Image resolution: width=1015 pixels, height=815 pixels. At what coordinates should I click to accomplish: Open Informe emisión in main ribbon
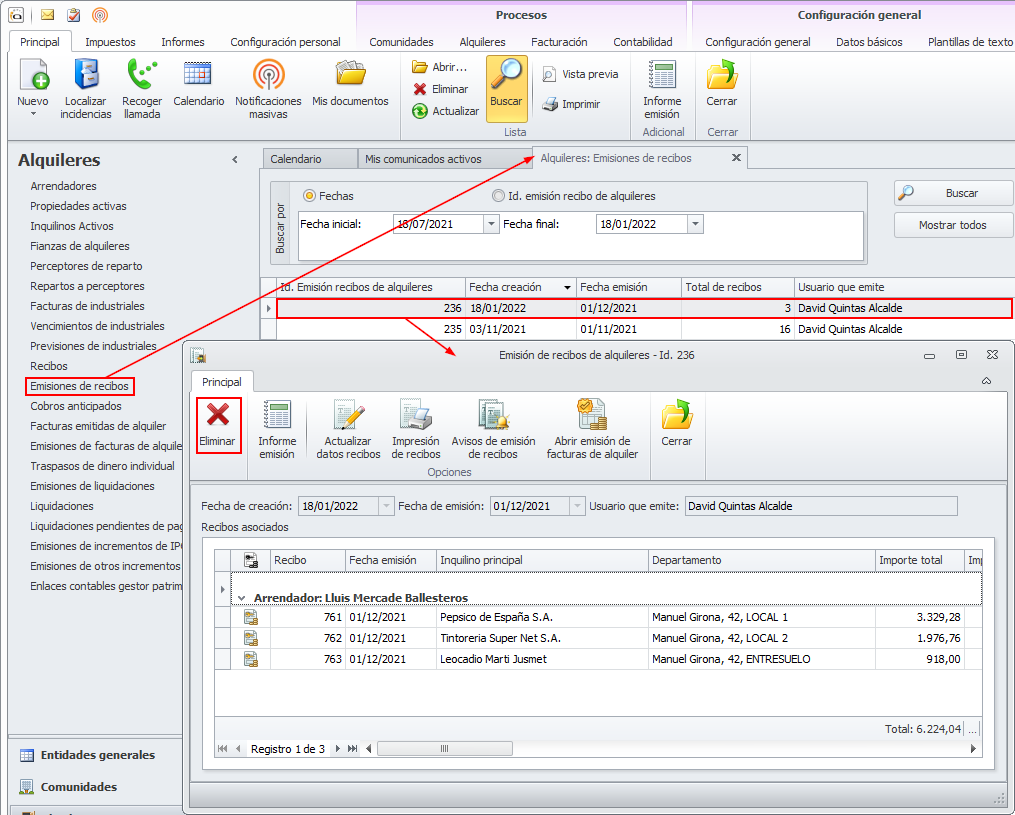[662, 89]
